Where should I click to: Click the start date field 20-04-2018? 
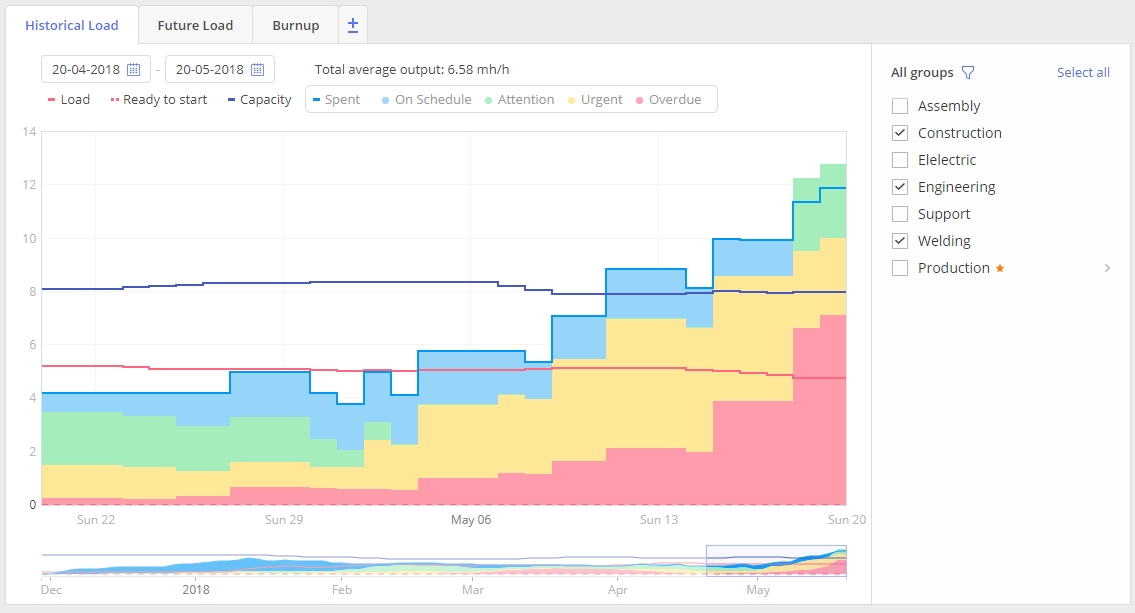click(85, 70)
